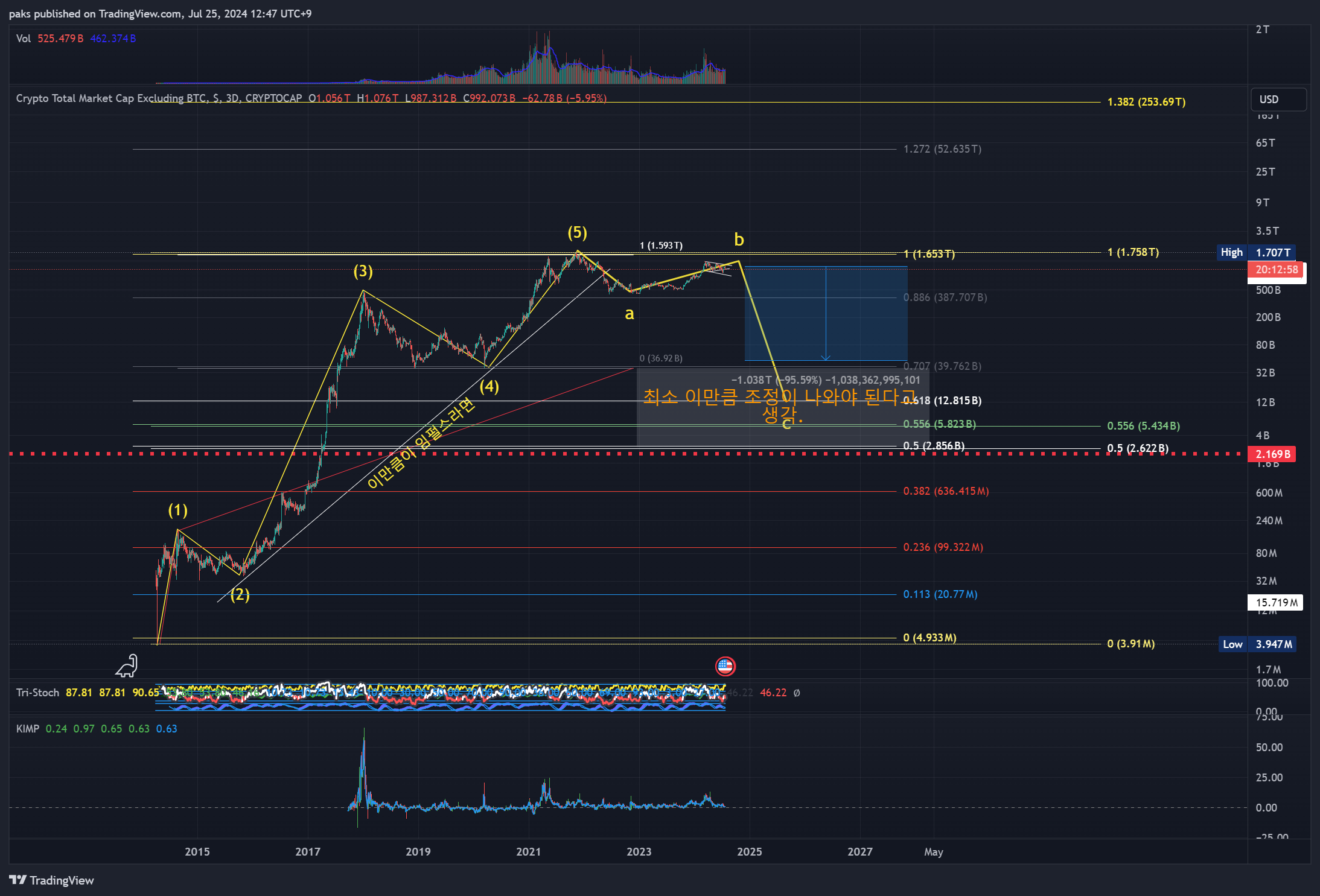Click the corrective wave a label
Viewport: 1320px width, 896px height.
coord(630,314)
